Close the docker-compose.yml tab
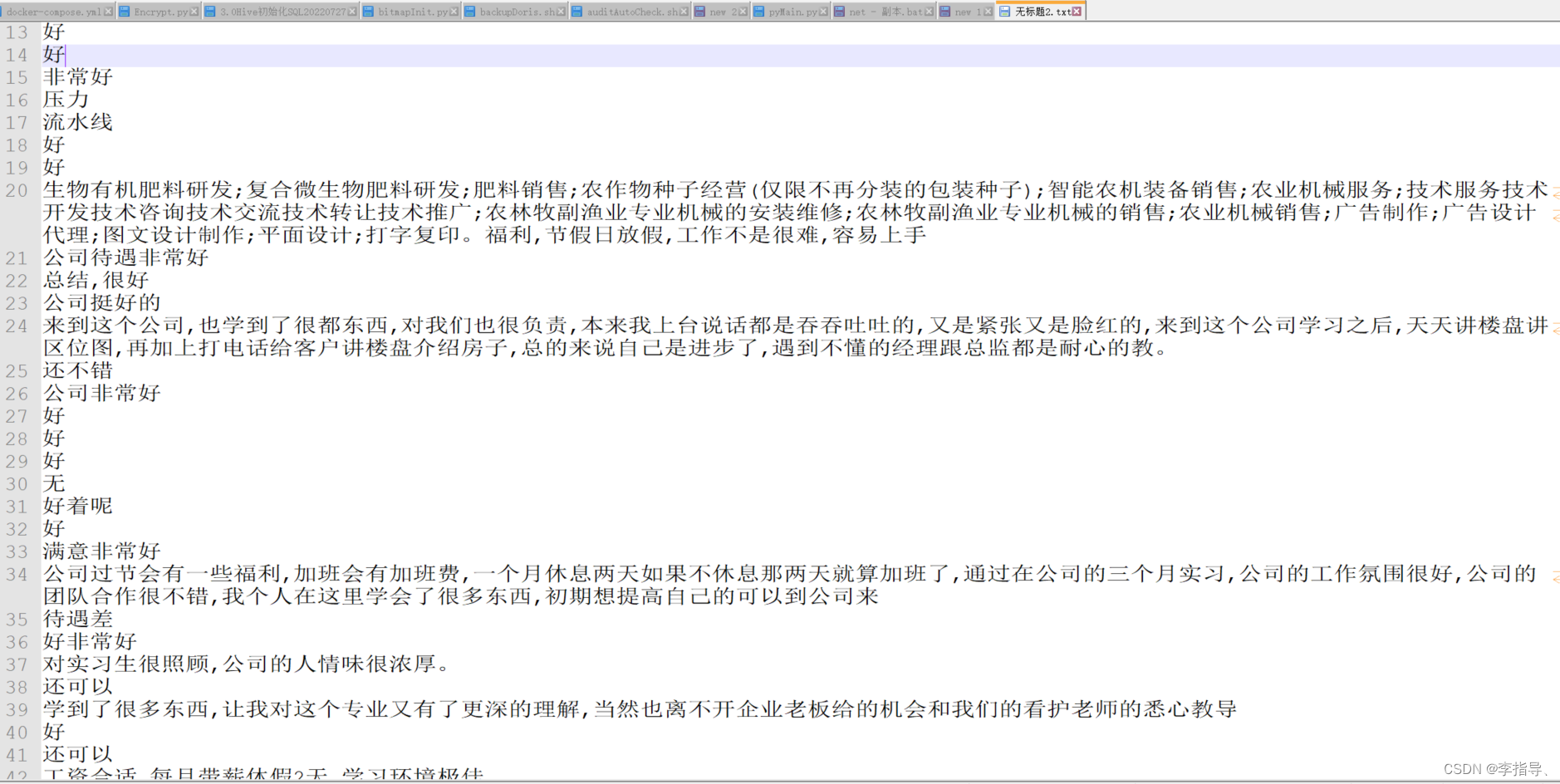The width and height of the screenshot is (1560, 784). [108, 12]
